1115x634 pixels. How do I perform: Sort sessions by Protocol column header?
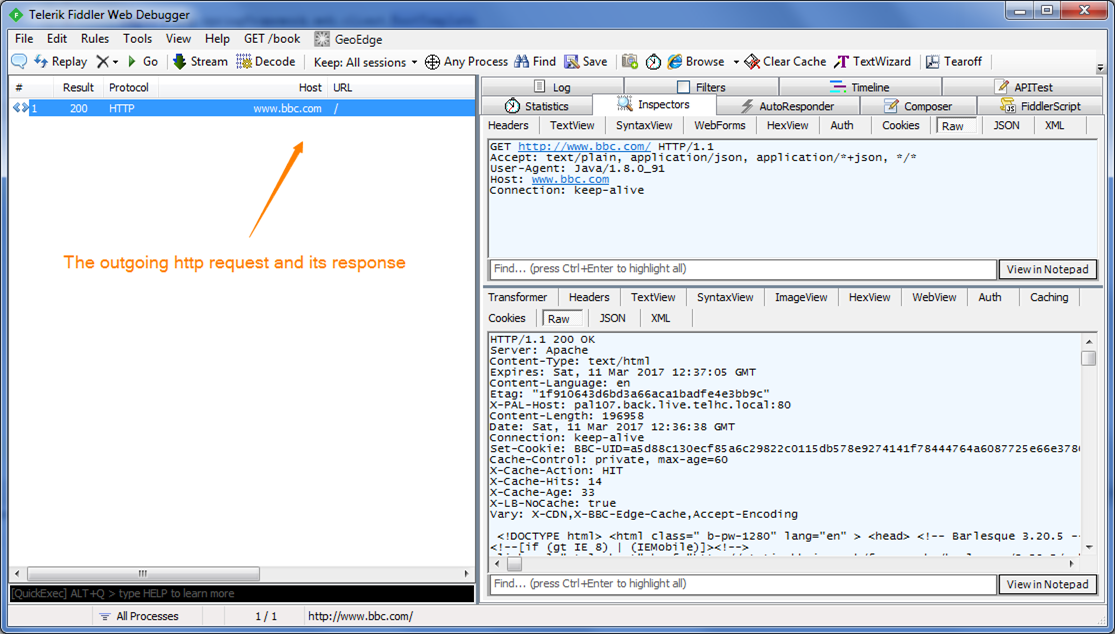(x=129, y=87)
